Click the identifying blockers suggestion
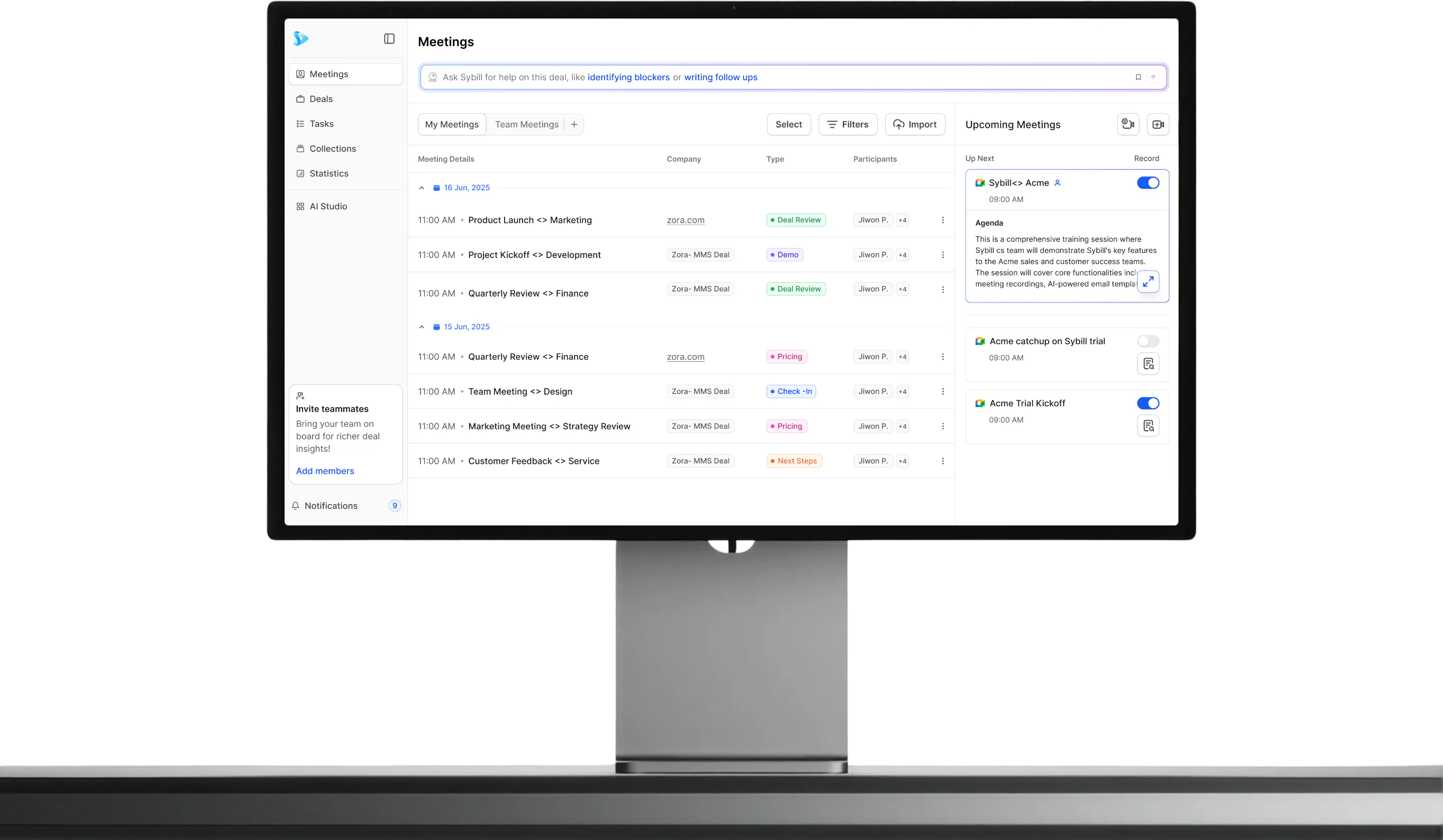The width and height of the screenshot is (1443, 840). point(628,77)
